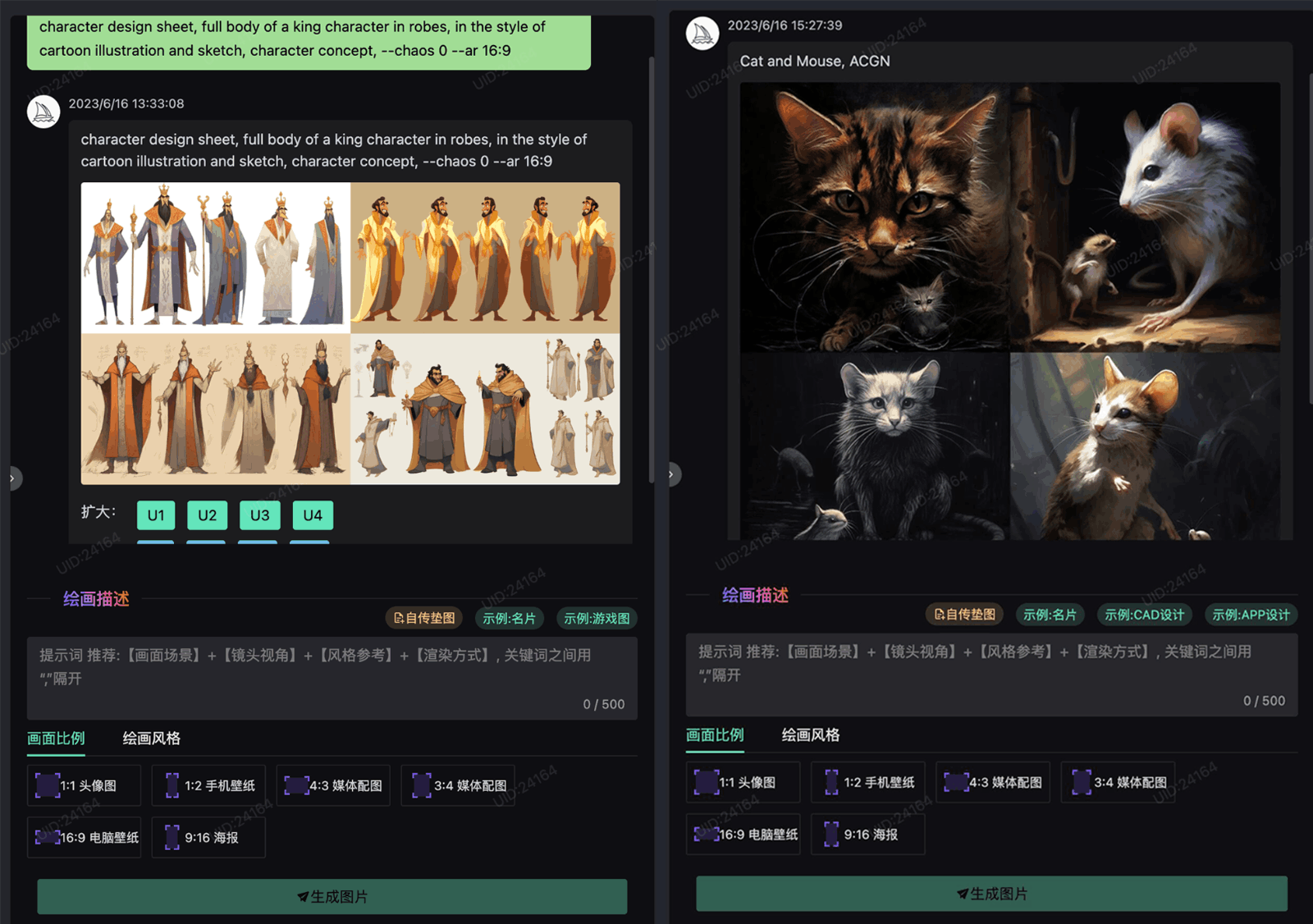Image resolution: width=1313 pixels, height=924 pixels.
Task: Open 自传垫图 upload option in right panel
Action: (x=965, y=615)
